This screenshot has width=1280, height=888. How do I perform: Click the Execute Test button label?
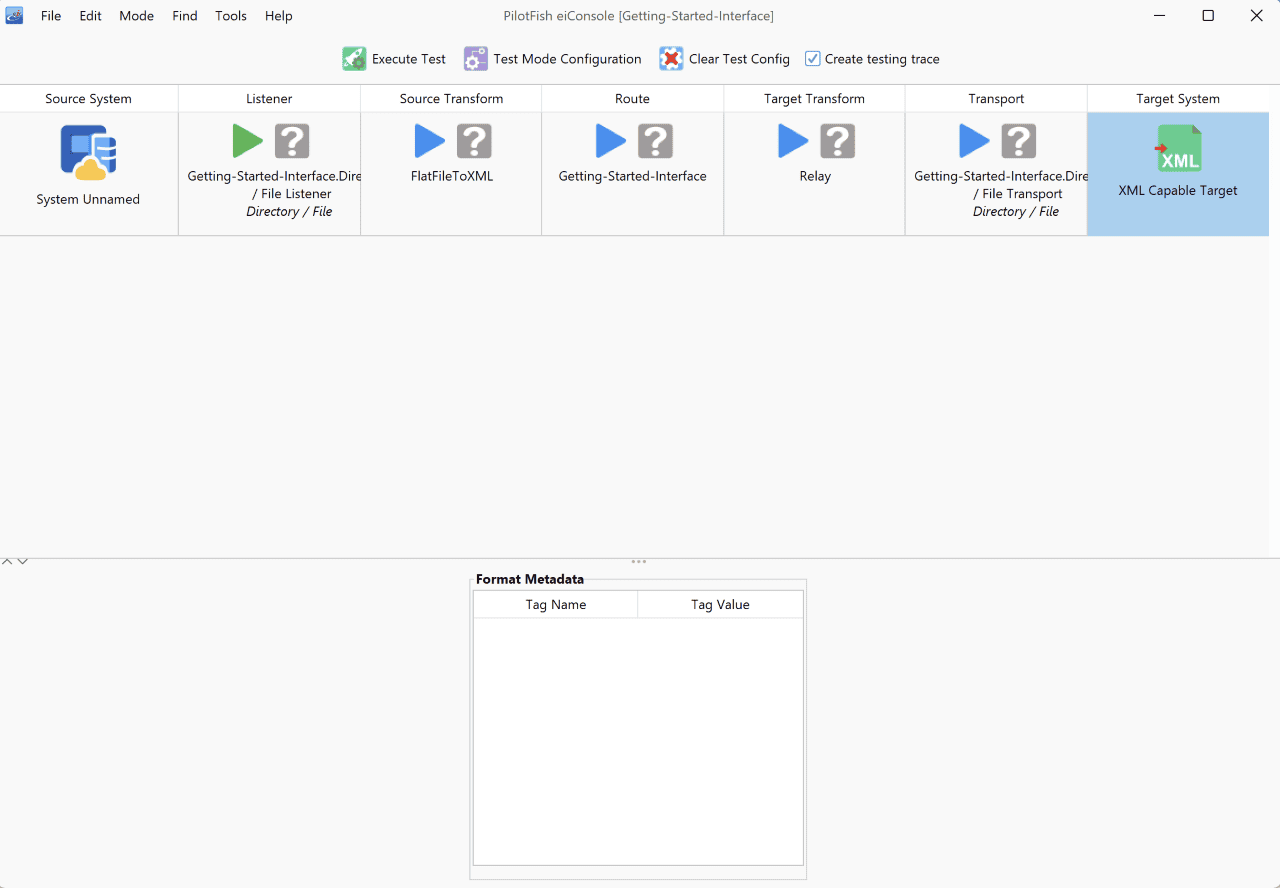[409, 59]
